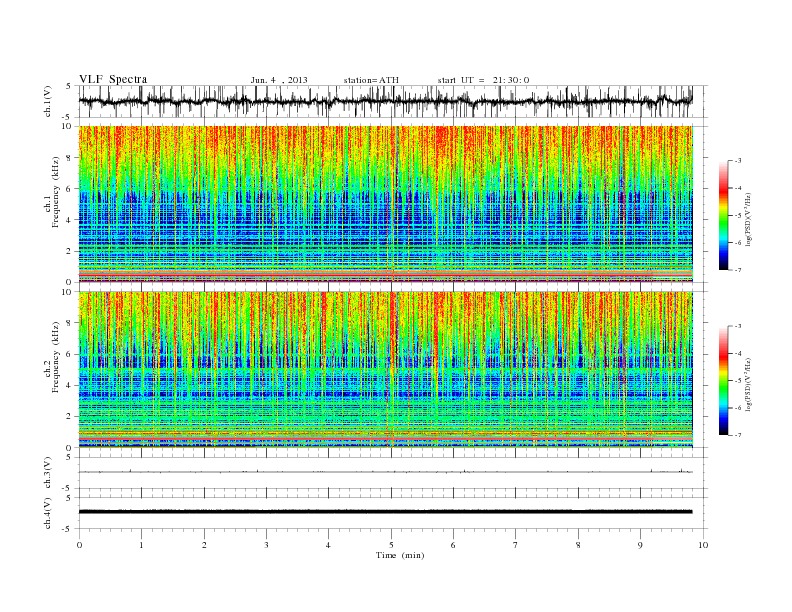Click the ch.2 spectrogram '4' kHz tick label

70,386
